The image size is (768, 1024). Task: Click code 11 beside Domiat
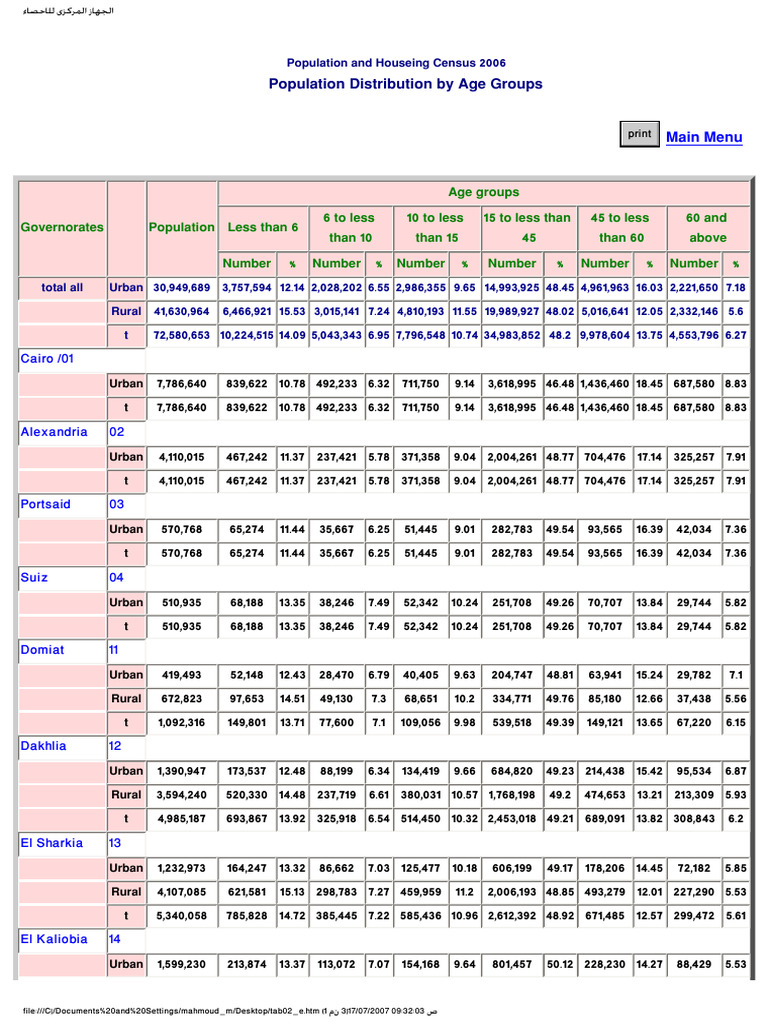point(116,649)
